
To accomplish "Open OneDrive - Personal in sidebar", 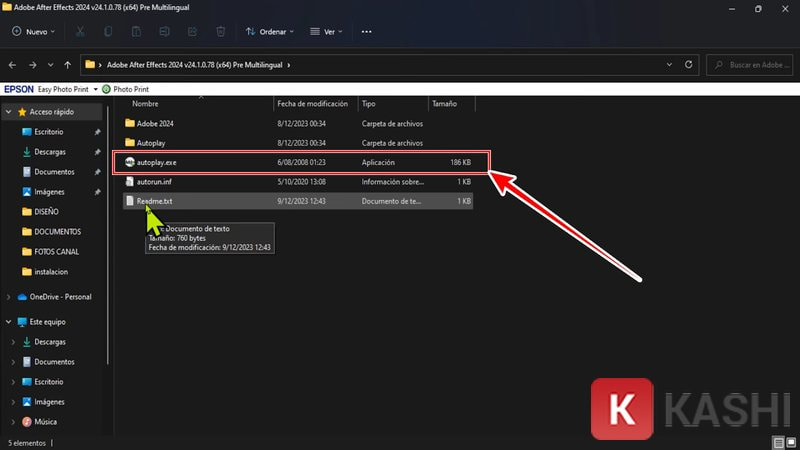I will 60,297.
